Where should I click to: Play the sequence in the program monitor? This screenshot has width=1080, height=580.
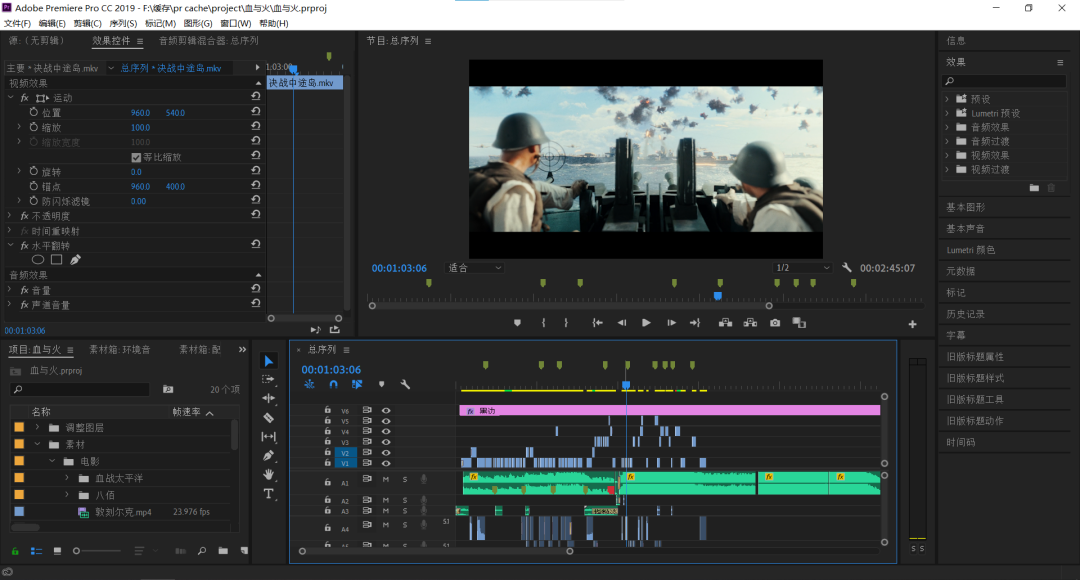click(646, 323)
